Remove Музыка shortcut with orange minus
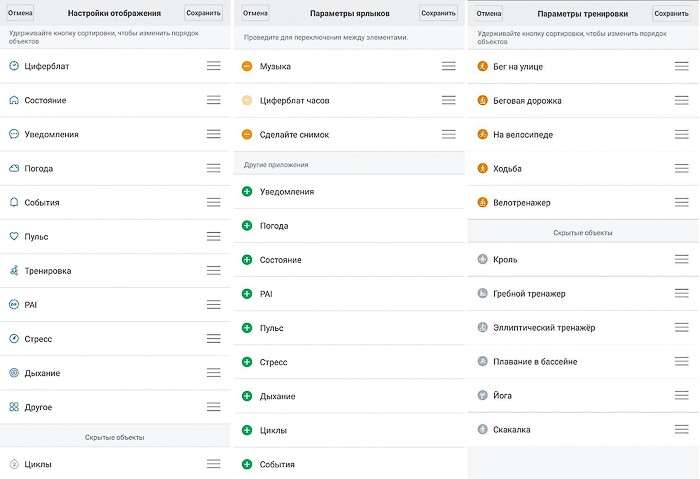This screenshot has width=700, height=479. point(247,66)
